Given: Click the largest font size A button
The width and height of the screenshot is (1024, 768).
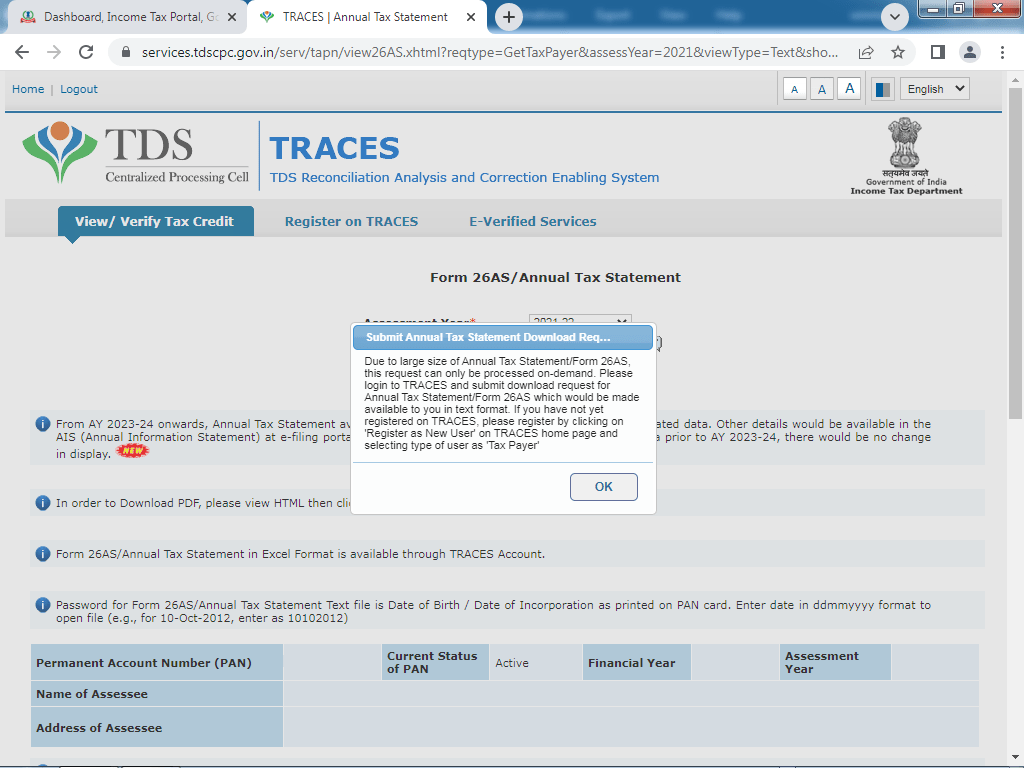Looking at the screenshot, I should coord(849,89).
